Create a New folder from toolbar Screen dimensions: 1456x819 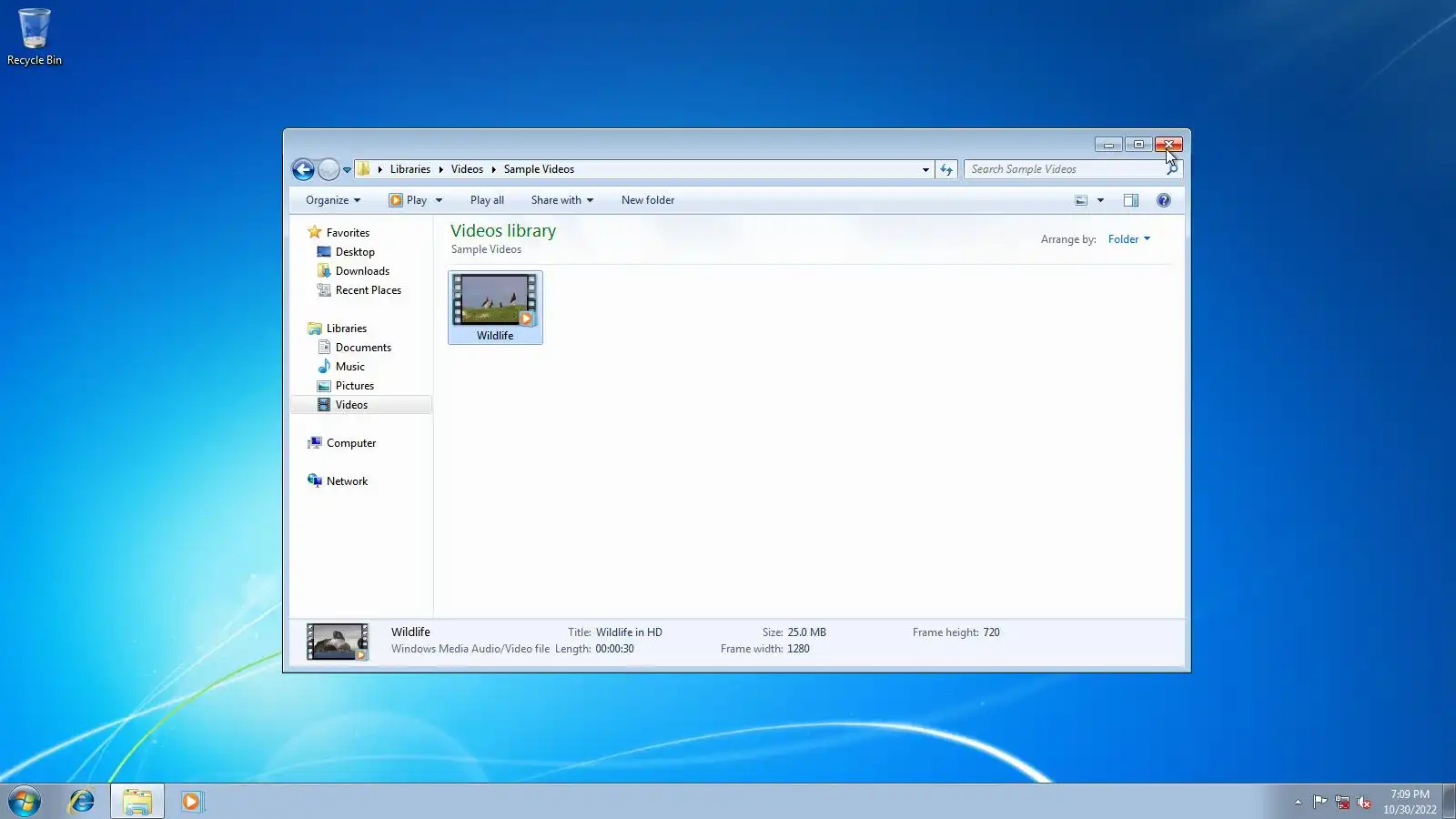648,200
